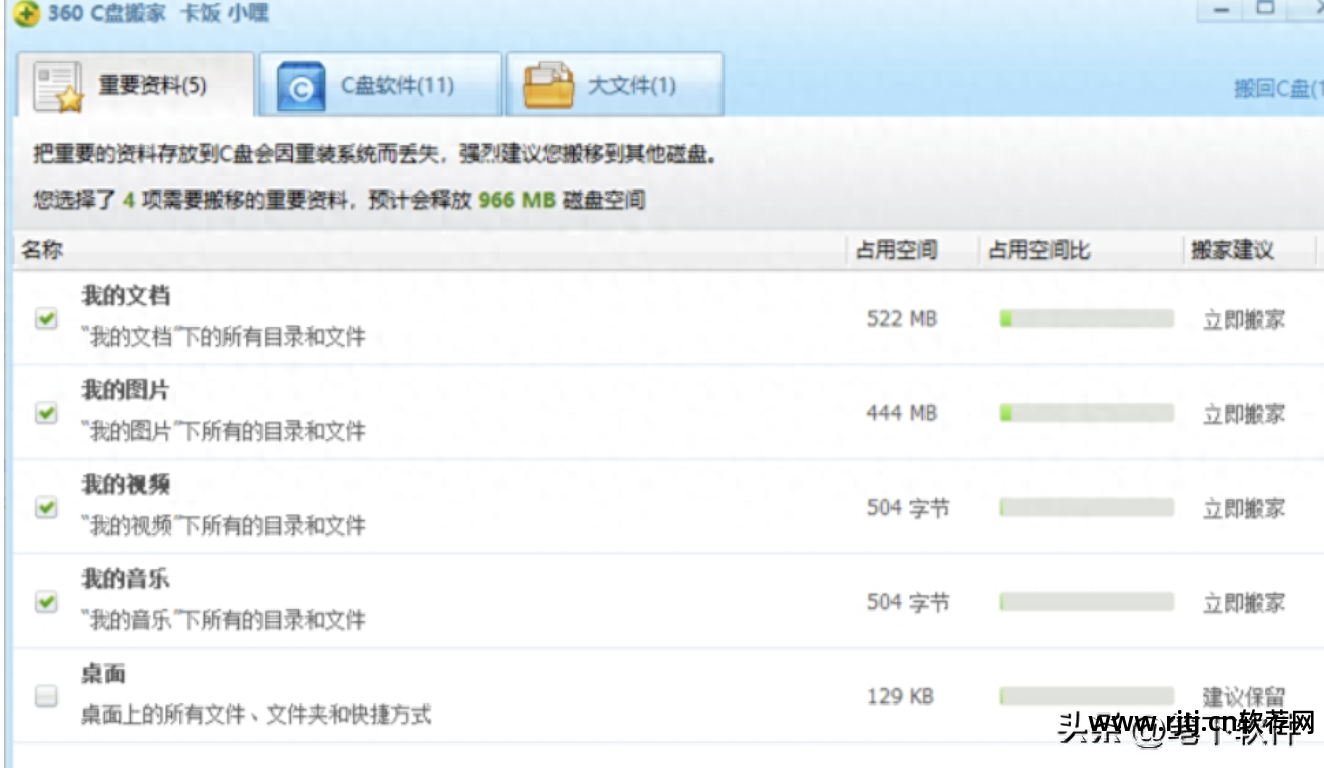
Task: Uncheck the 我的图片 checkbox
Action: point(46,412)
